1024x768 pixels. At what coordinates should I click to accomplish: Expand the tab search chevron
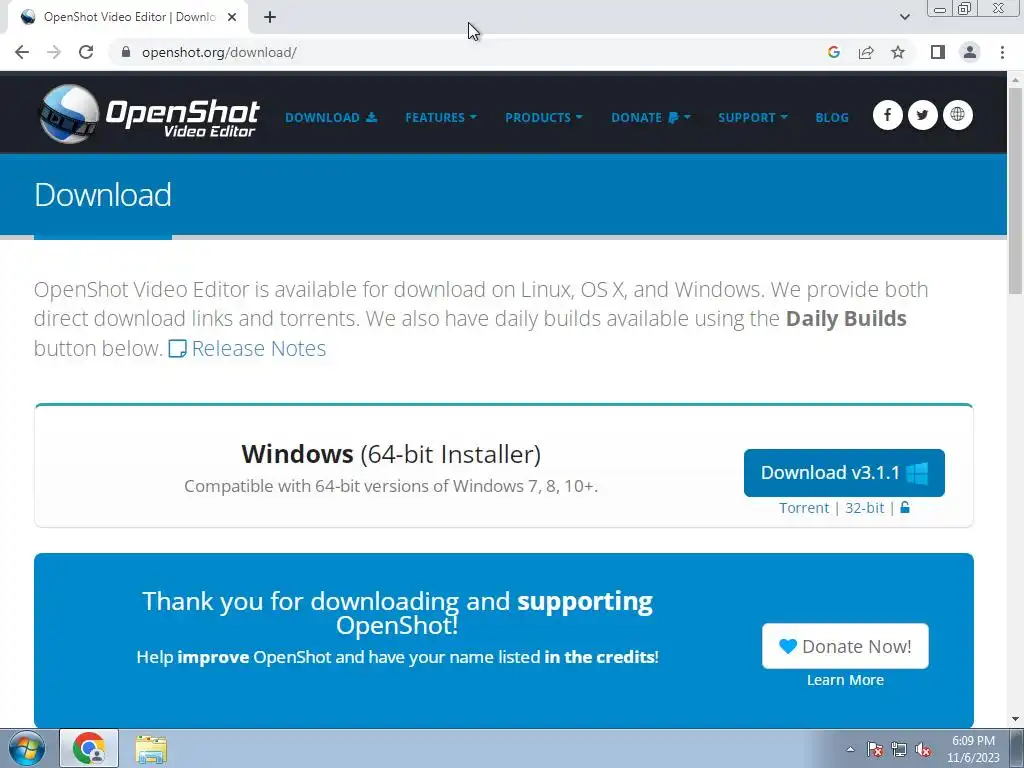[904, 17]
